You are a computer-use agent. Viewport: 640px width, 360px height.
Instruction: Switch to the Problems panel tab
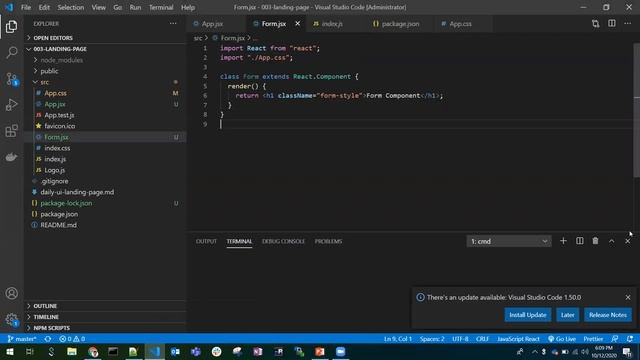[328, 241]
